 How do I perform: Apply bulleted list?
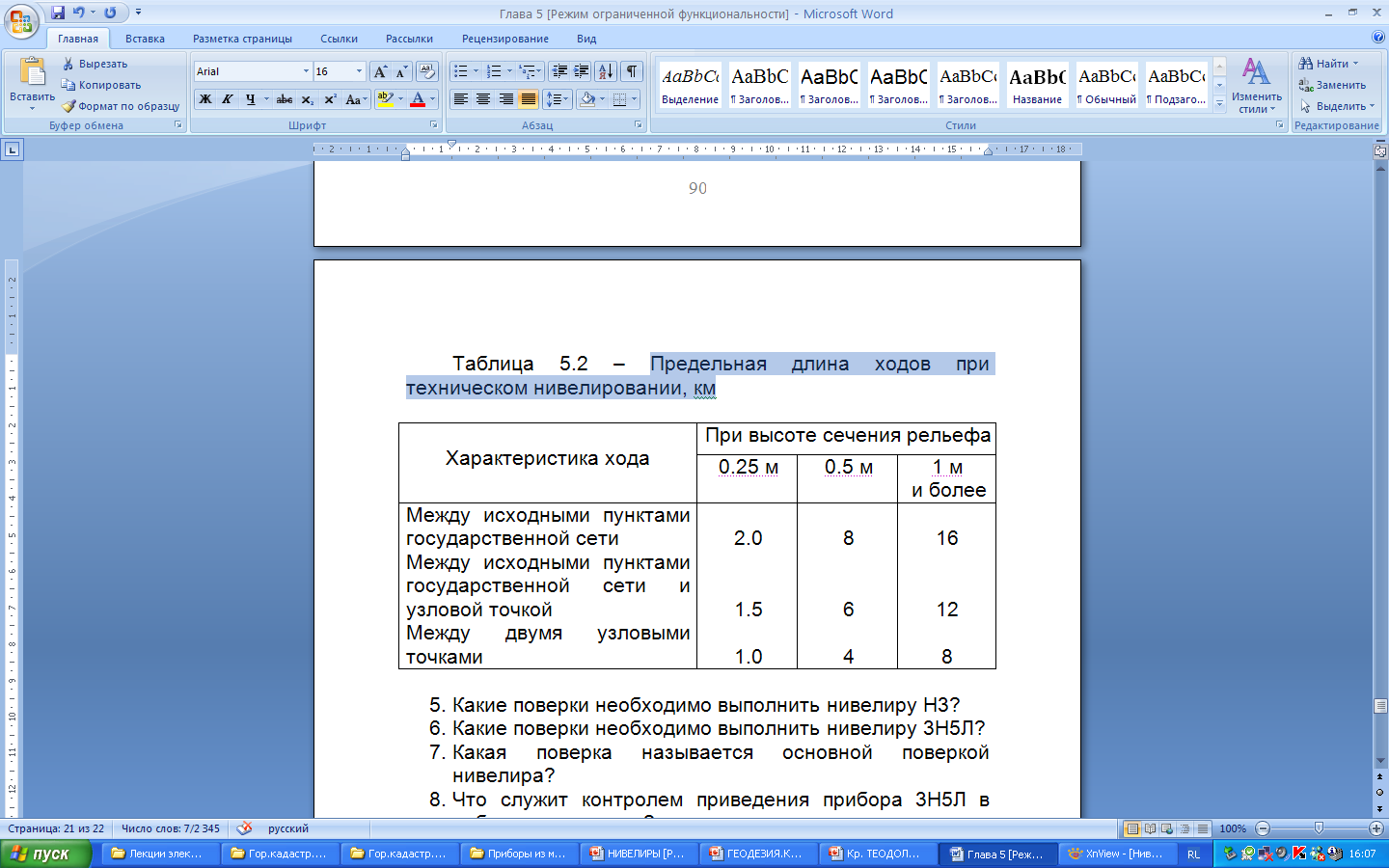460,71
